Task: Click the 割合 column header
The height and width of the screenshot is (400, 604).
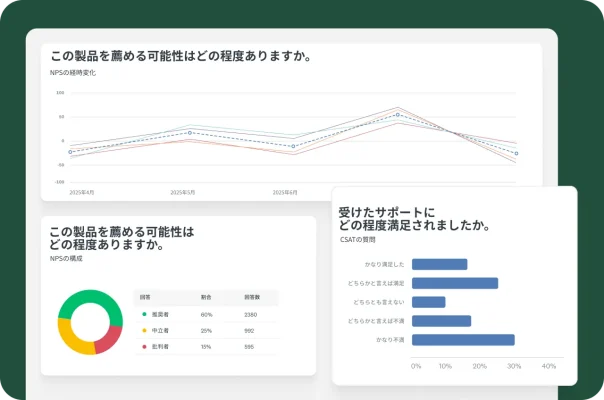Action: click(206, 297)
